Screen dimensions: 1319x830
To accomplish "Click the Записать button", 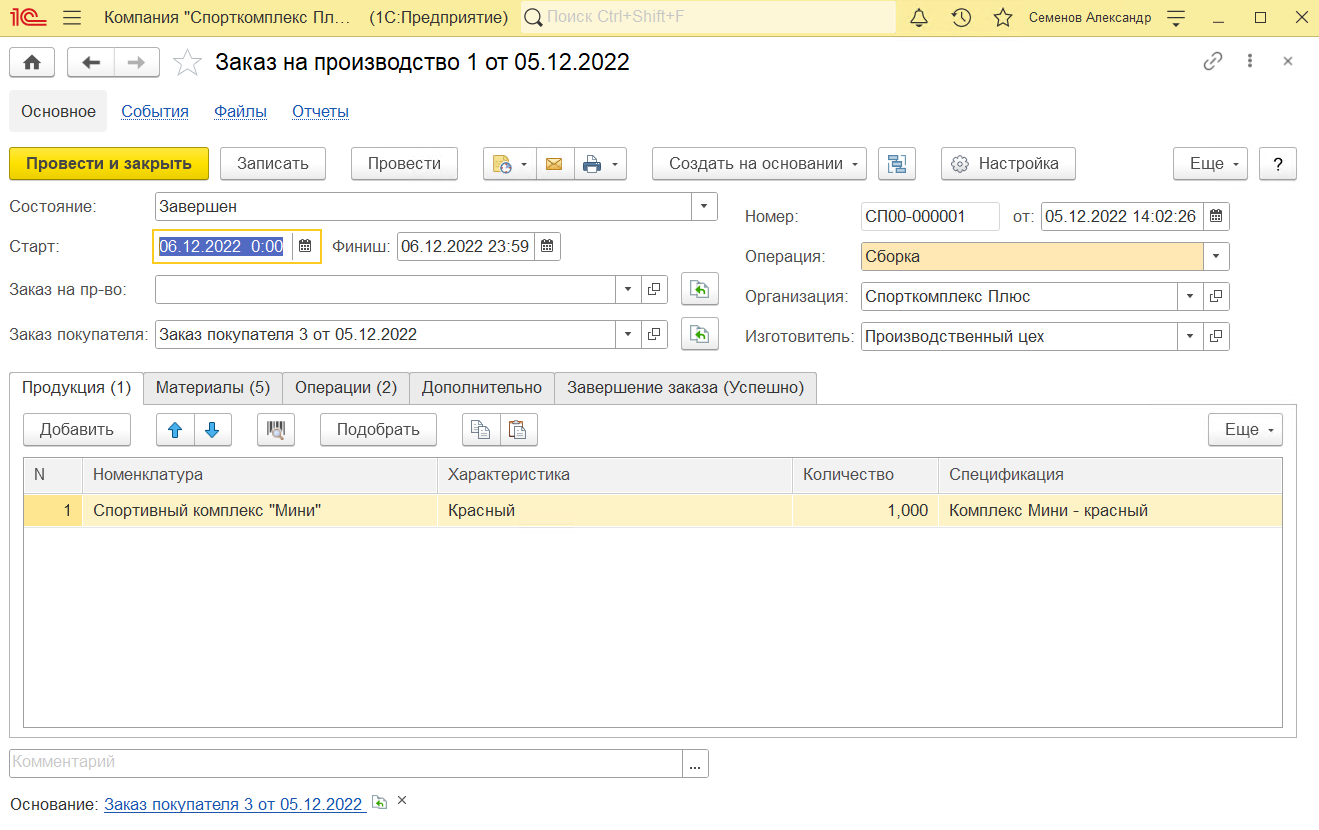I will (x=273, y=164).
